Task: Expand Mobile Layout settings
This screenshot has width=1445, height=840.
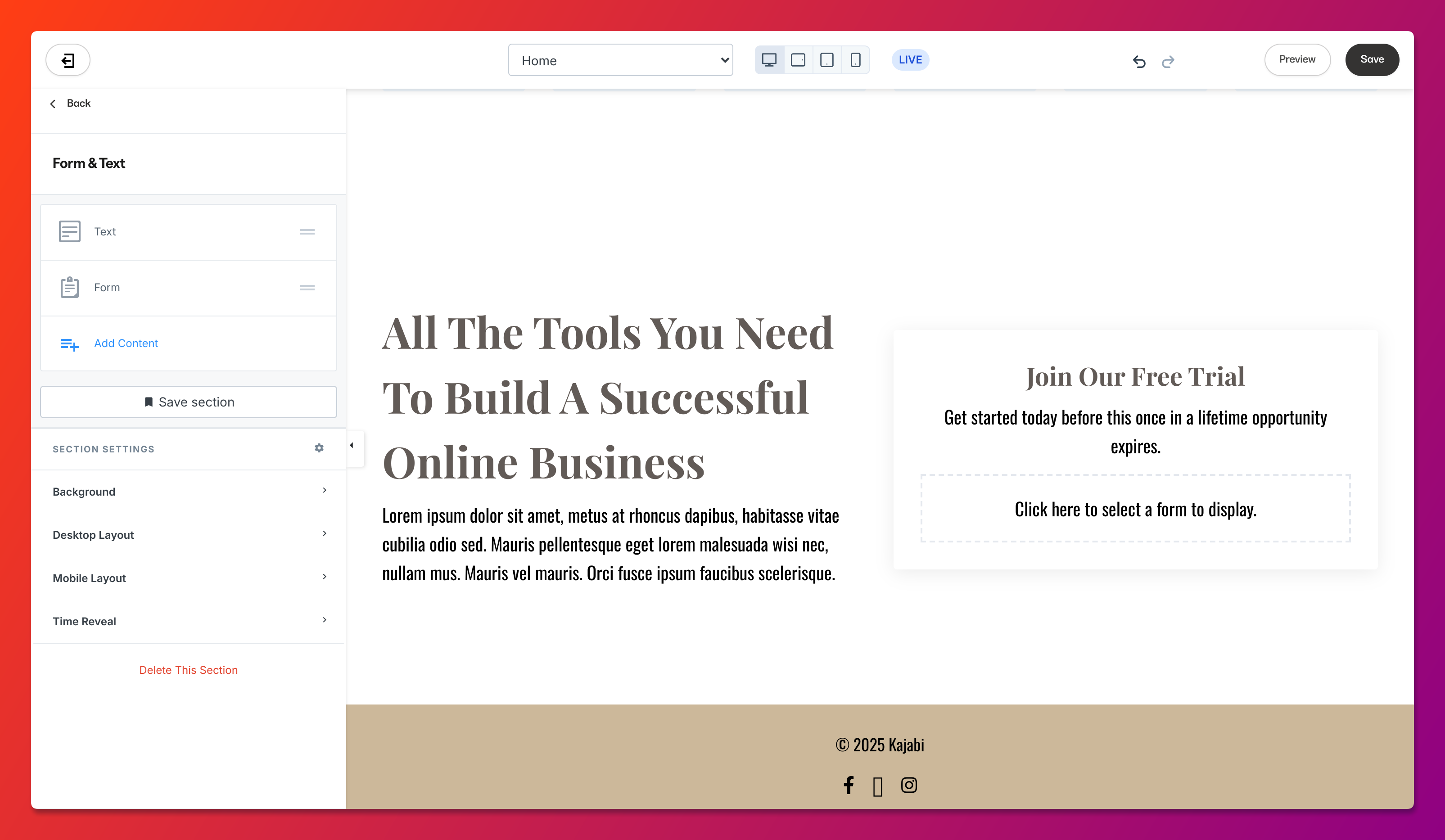Action: coord(189,578)
